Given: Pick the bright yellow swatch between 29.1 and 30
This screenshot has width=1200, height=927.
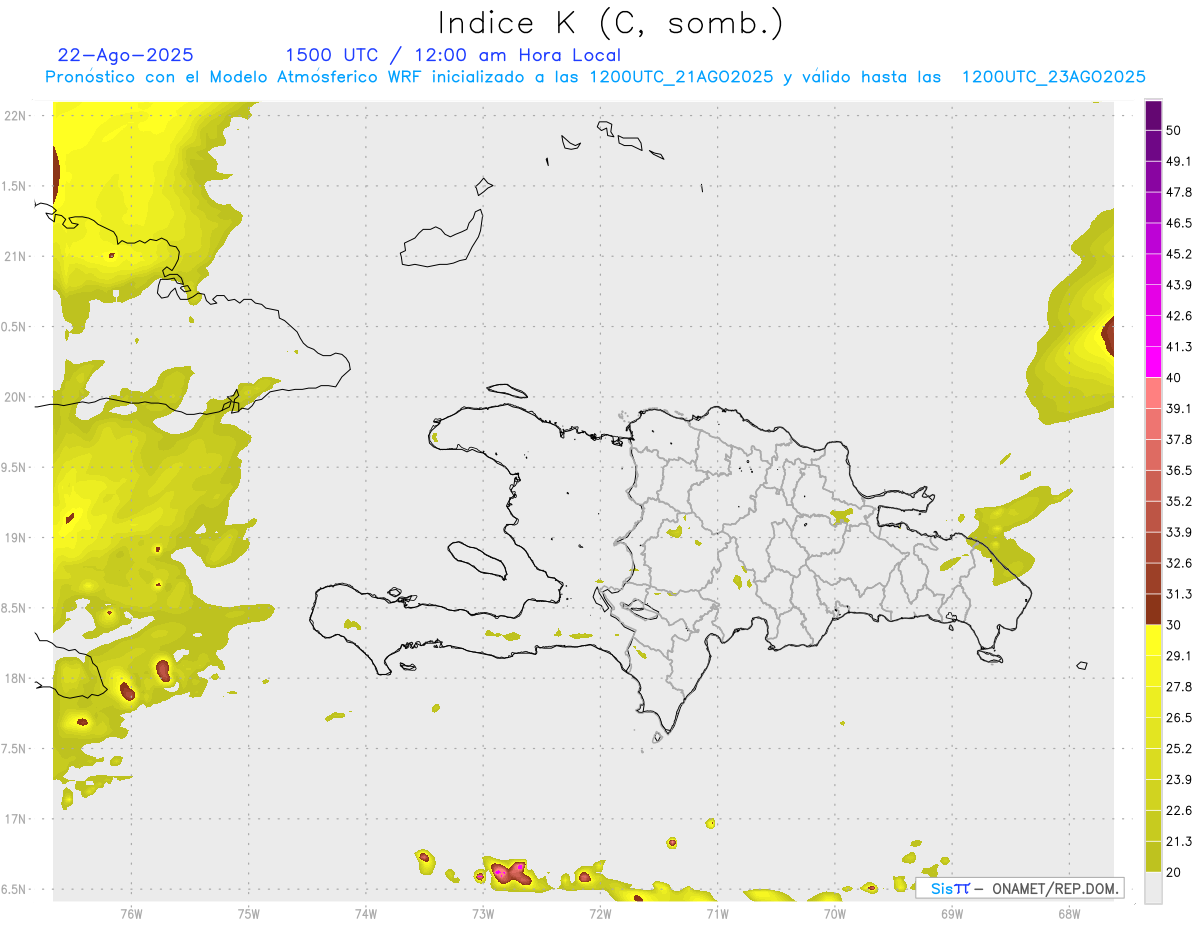Looking at the screenshot, I should tap(1153, 640).
